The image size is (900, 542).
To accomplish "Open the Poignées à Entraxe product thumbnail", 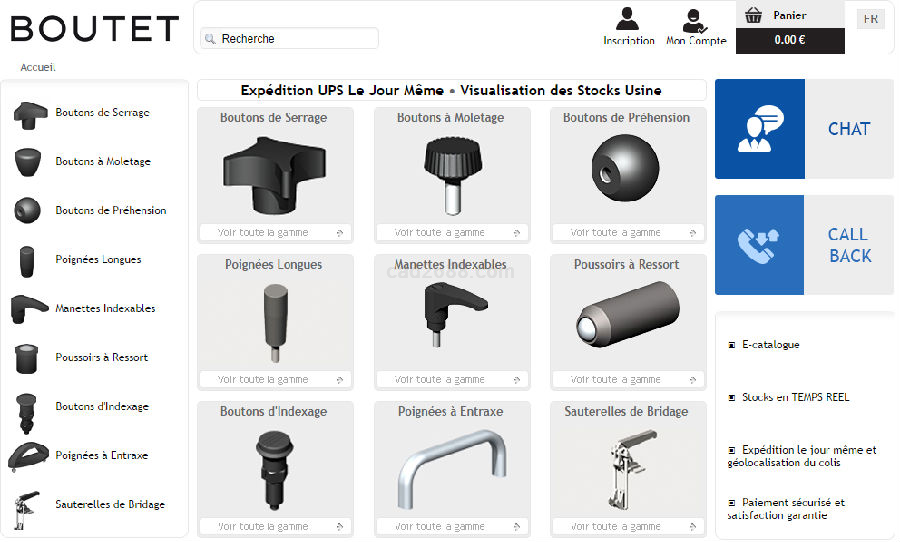I will point(452,467).
